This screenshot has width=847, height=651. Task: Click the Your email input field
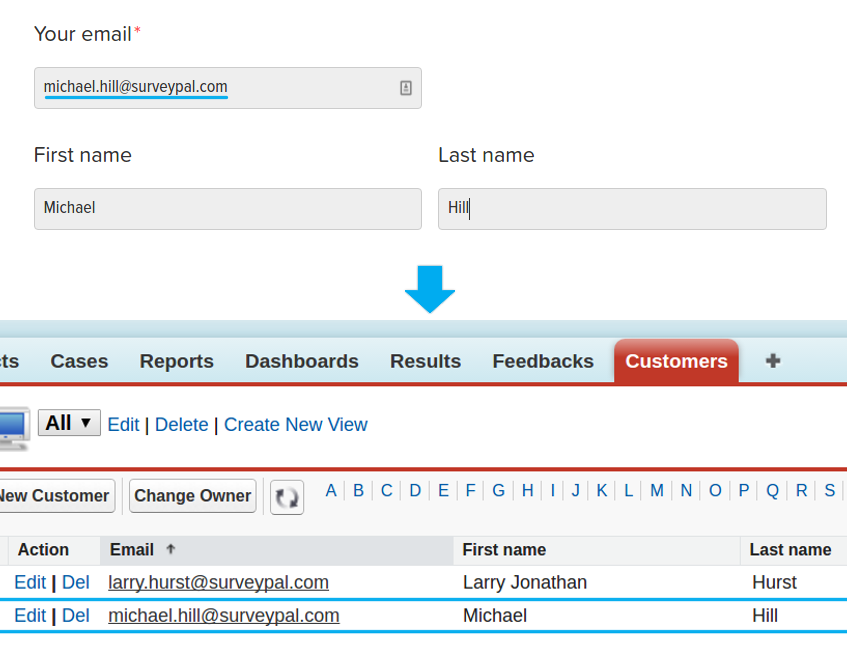click(x=228, y=88)
